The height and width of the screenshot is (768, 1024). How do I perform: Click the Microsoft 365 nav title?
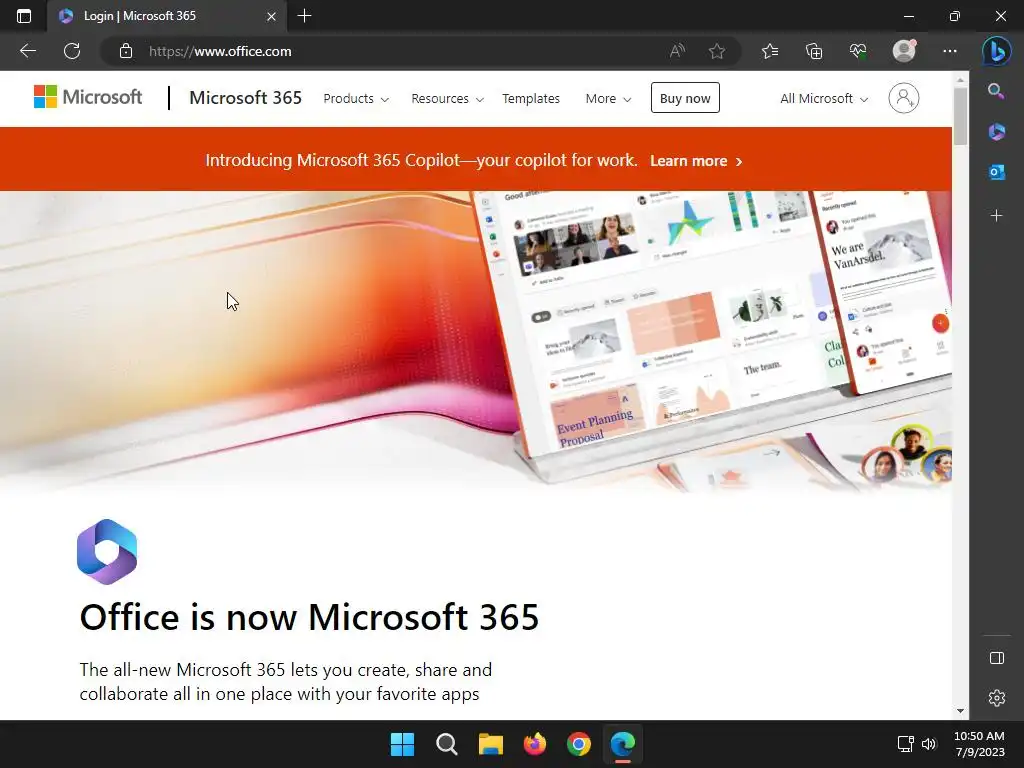click(246, 98)
